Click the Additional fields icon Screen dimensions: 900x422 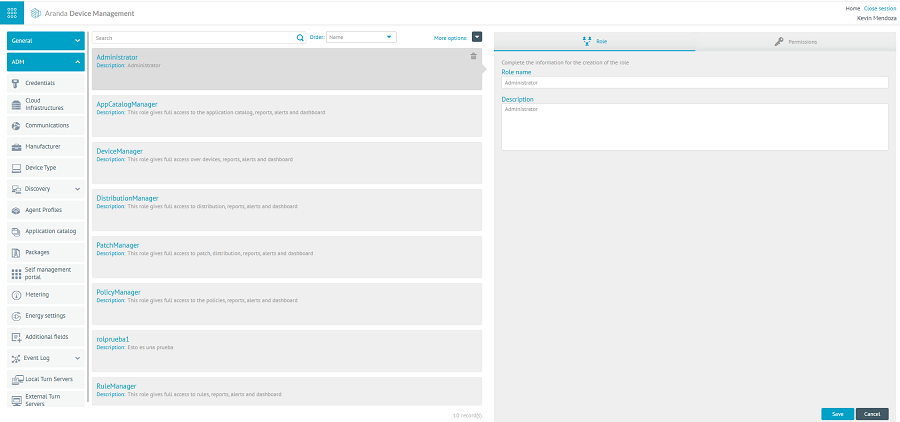pos(16,337)
